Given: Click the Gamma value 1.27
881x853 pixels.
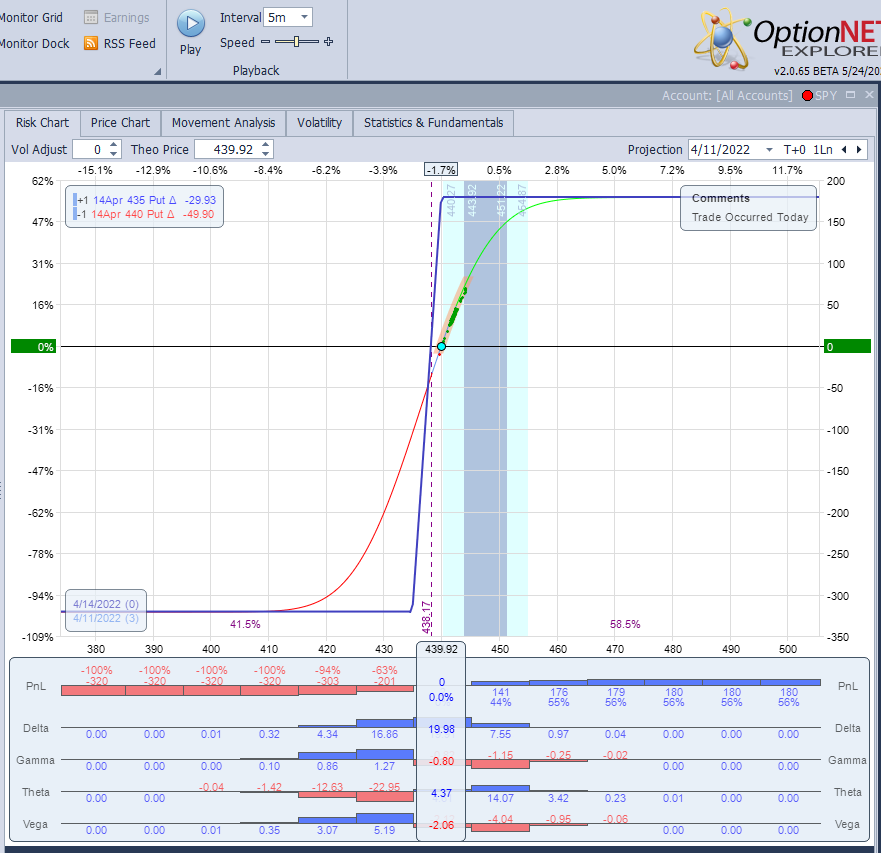Looking at the screenshot, I should 384,766.
